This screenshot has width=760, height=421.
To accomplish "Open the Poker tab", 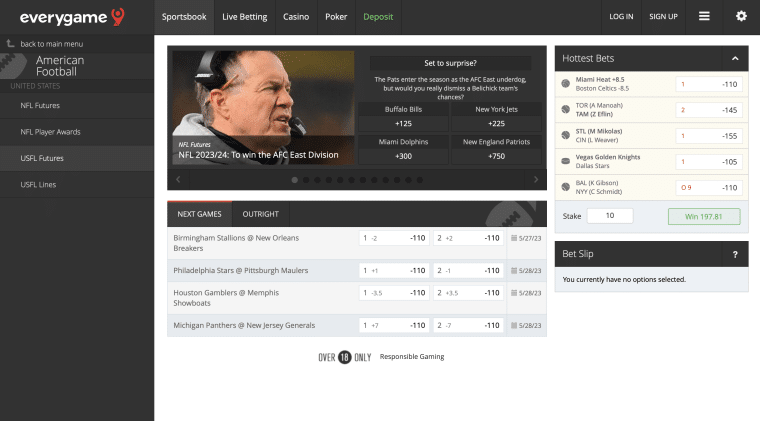I will point(336,17).
